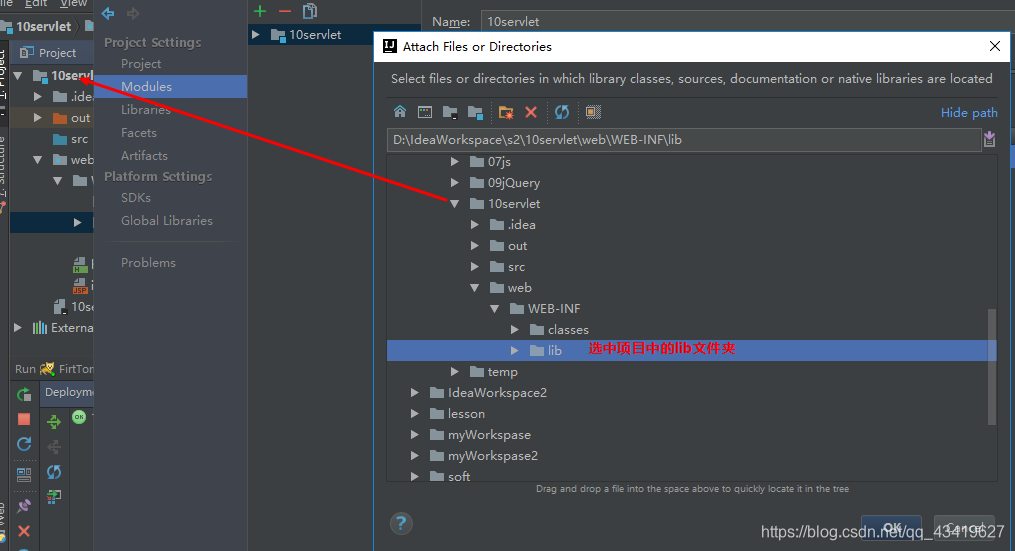Select the myWorkspase folder row
Screen dimensions: 1015x551
(x=691, y=434)
